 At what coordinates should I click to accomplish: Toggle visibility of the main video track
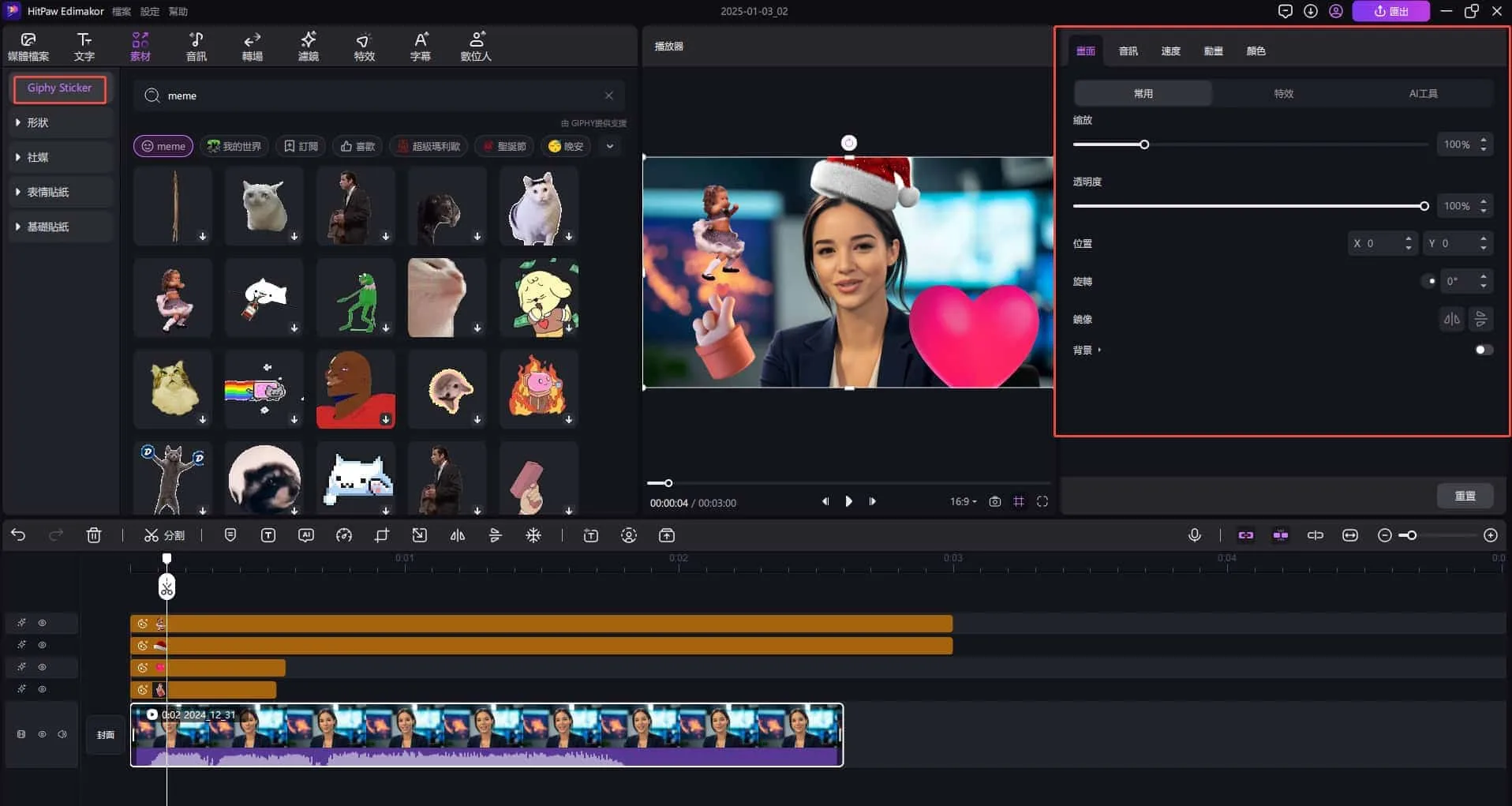(x=43, y=734)
